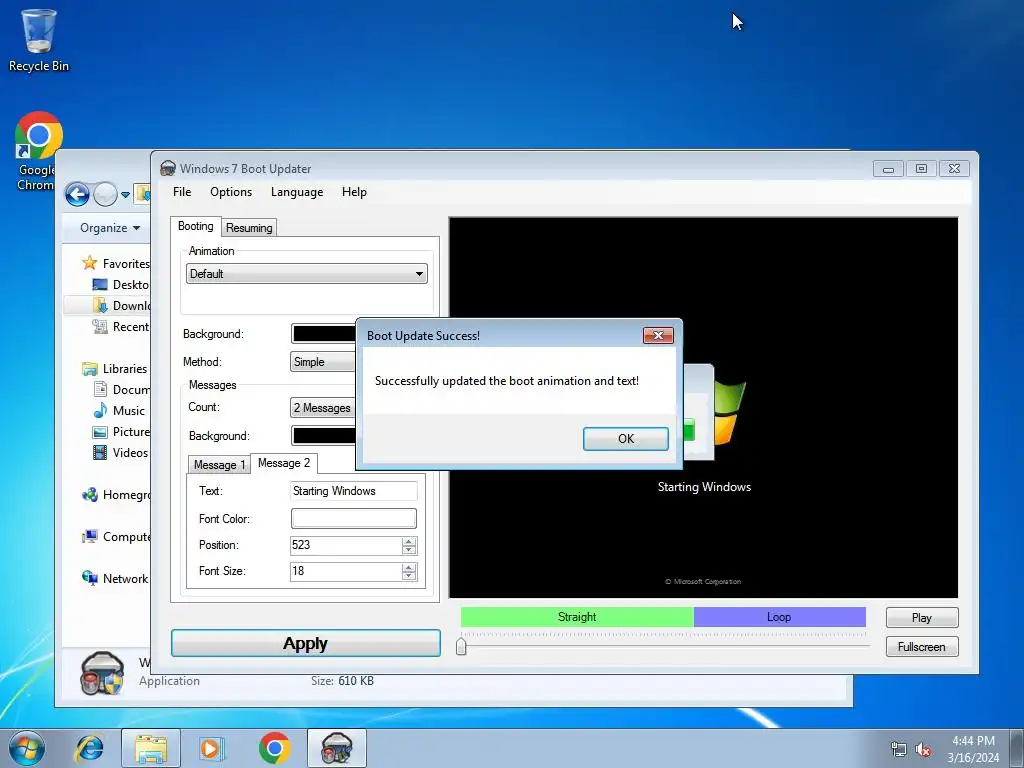Image resolution: width=1024 pixels, height=768 pixels.
Task: Open the Recycle Bin desktop icon
Action: click(39, 40)
